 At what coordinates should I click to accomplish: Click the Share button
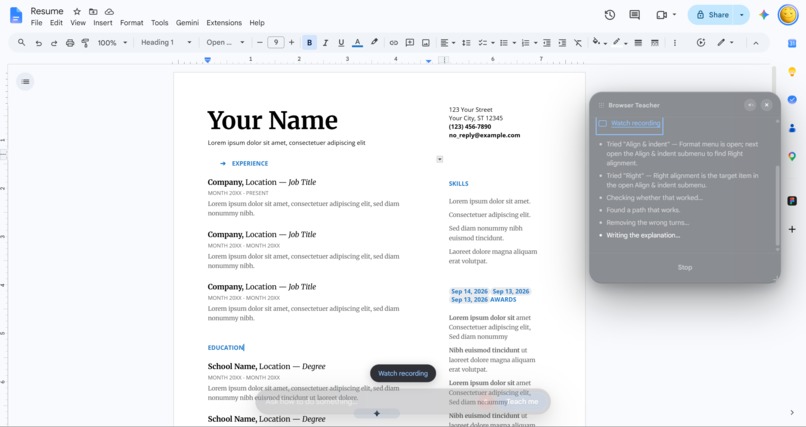coord(712,15)
